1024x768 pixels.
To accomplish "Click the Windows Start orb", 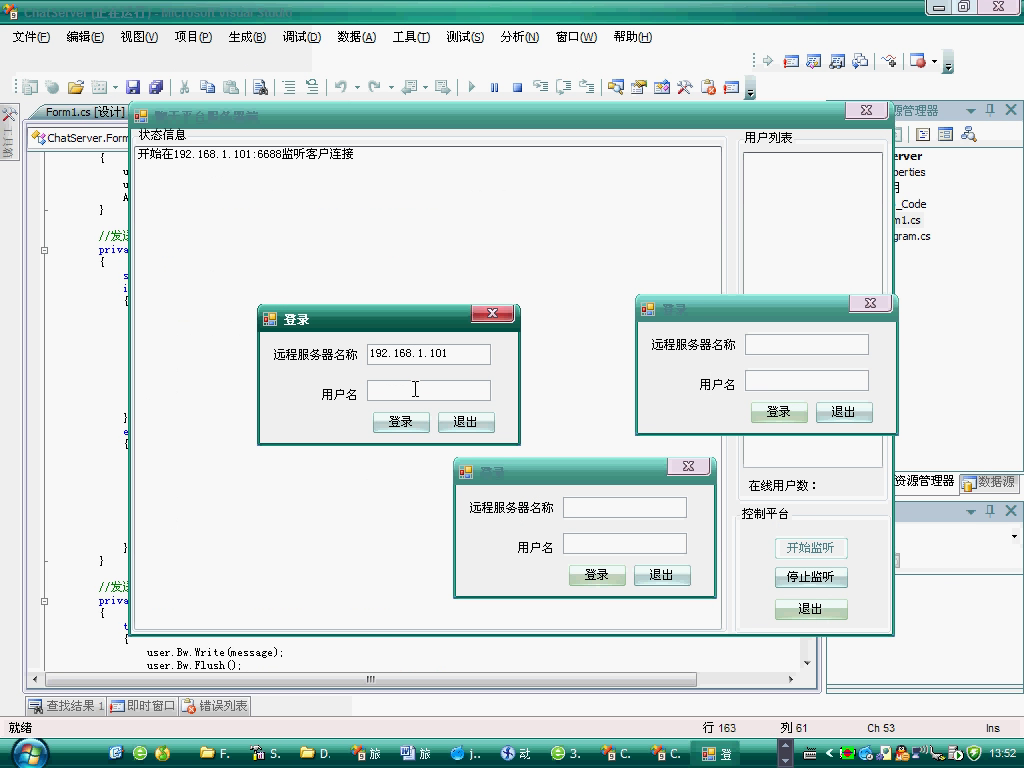I will click(x=30, y=754).
